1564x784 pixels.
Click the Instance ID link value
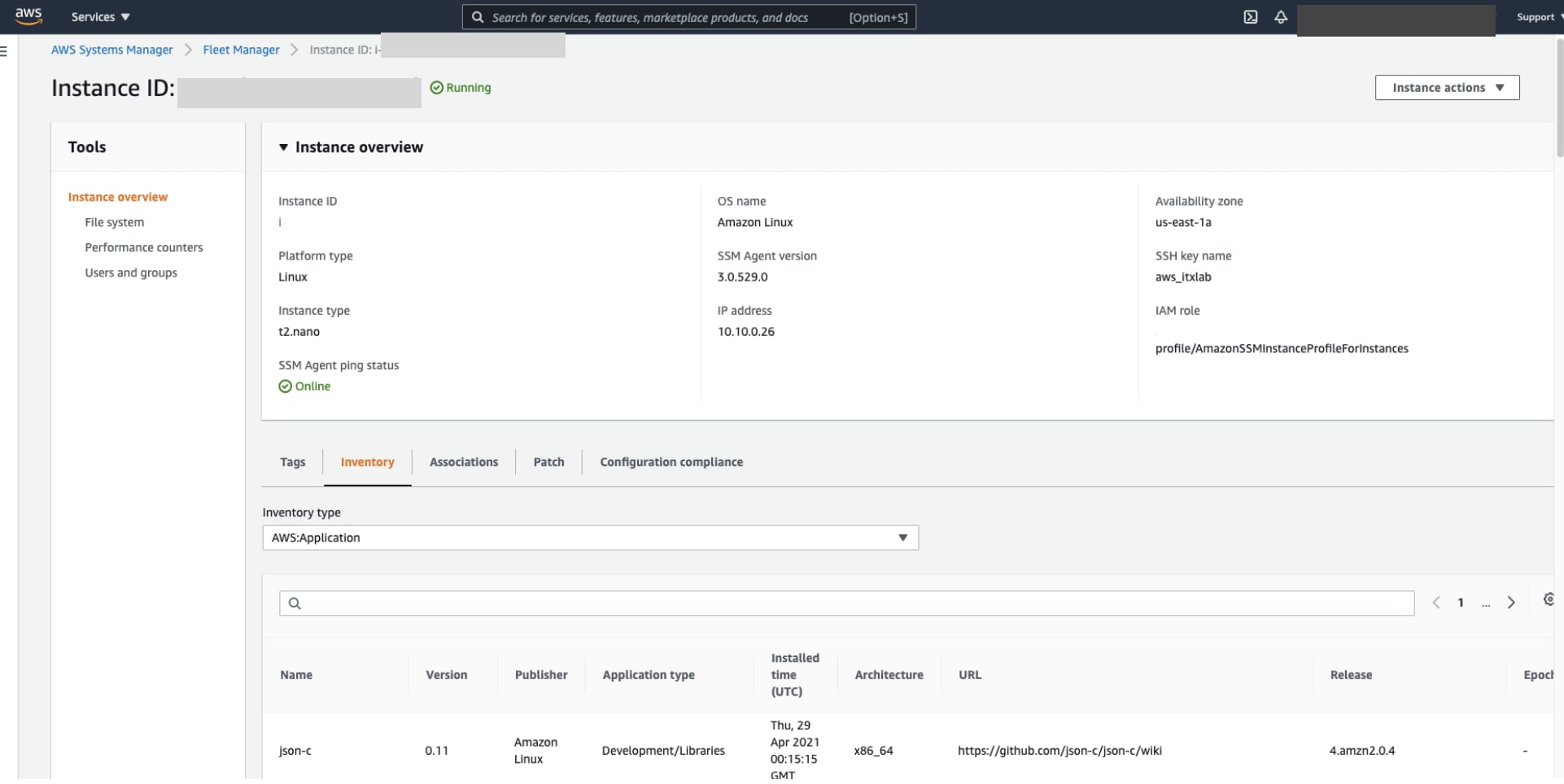click(280, 222)
